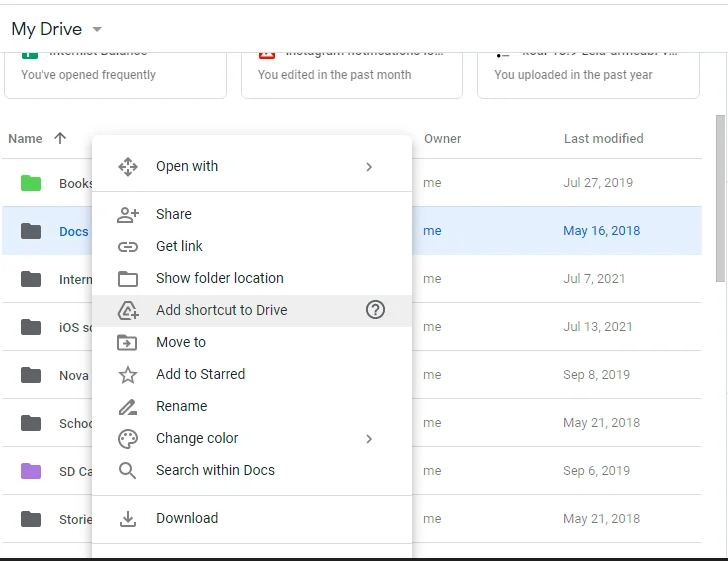The image size is (728, 561).
Task: Click the Schoo folder icon
Action: click(x=31, y=423)
